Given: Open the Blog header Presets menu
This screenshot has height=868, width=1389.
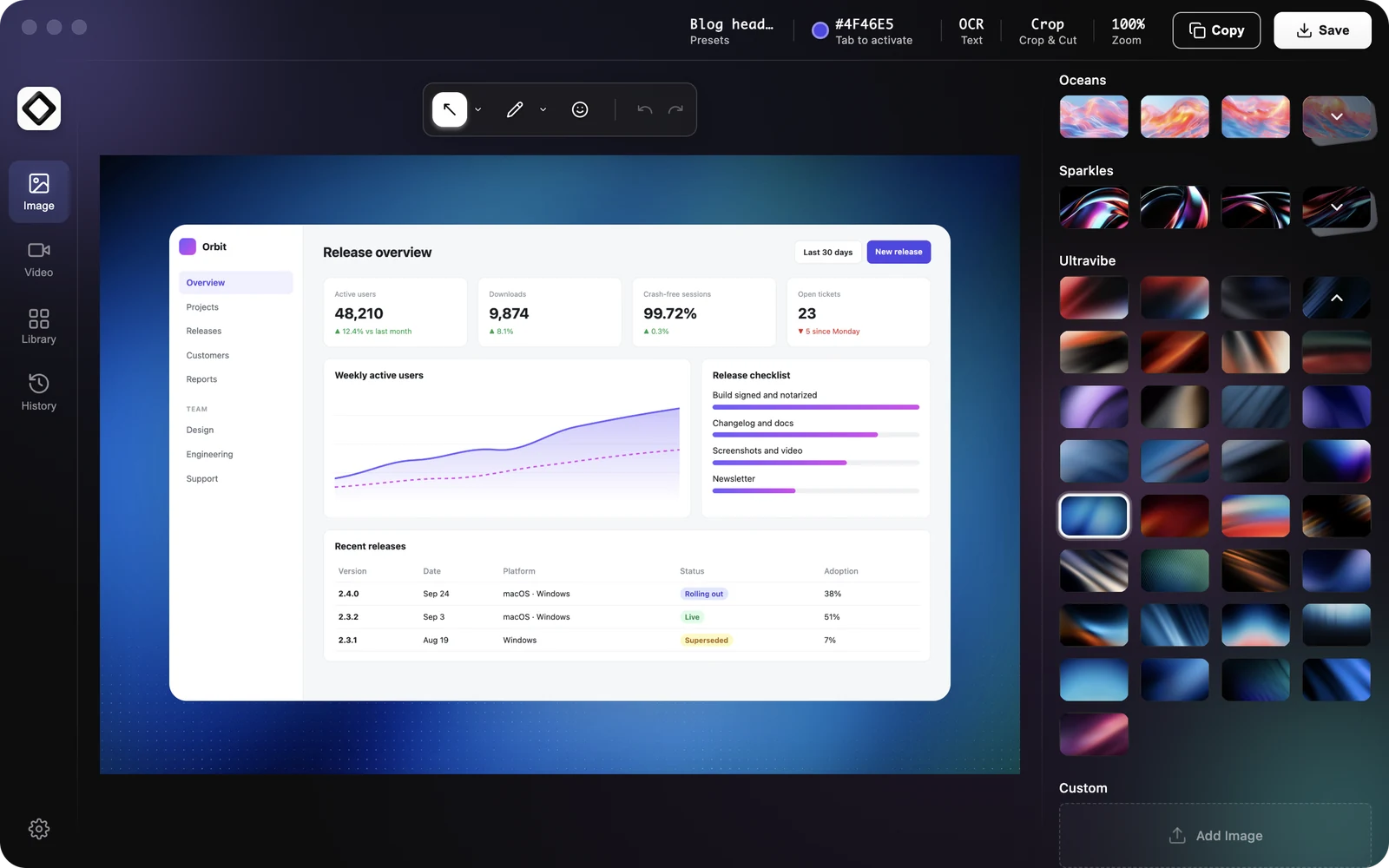Looking at the screenshot, I should [x=731, y=30].
